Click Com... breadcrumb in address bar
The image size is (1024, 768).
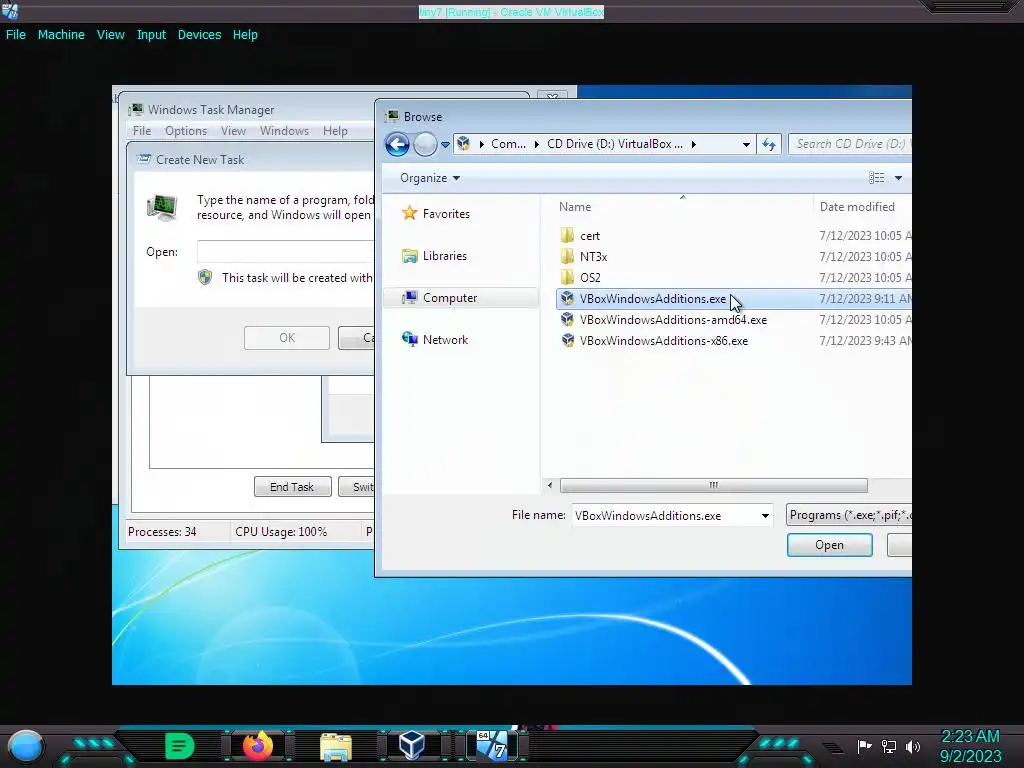(x=508, y=144)
